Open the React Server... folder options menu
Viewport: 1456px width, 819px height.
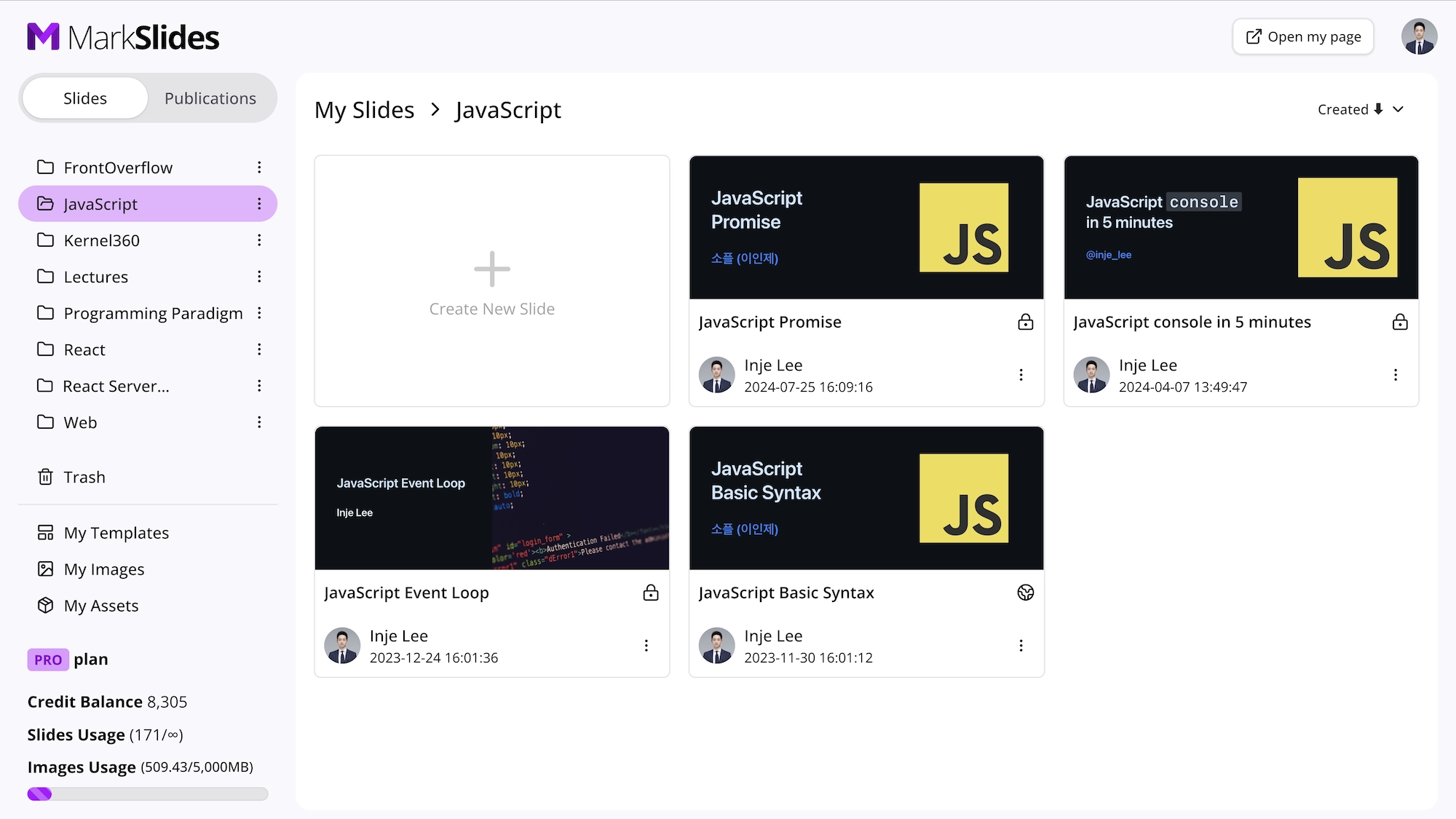[x=259, y=386]
